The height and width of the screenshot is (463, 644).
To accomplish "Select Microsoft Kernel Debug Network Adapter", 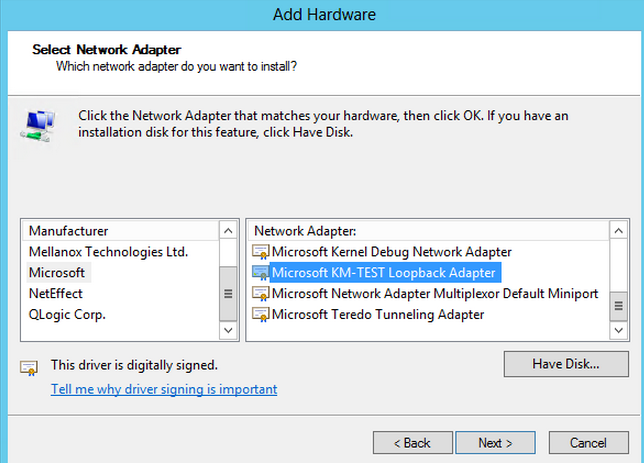I will [391, 252].
